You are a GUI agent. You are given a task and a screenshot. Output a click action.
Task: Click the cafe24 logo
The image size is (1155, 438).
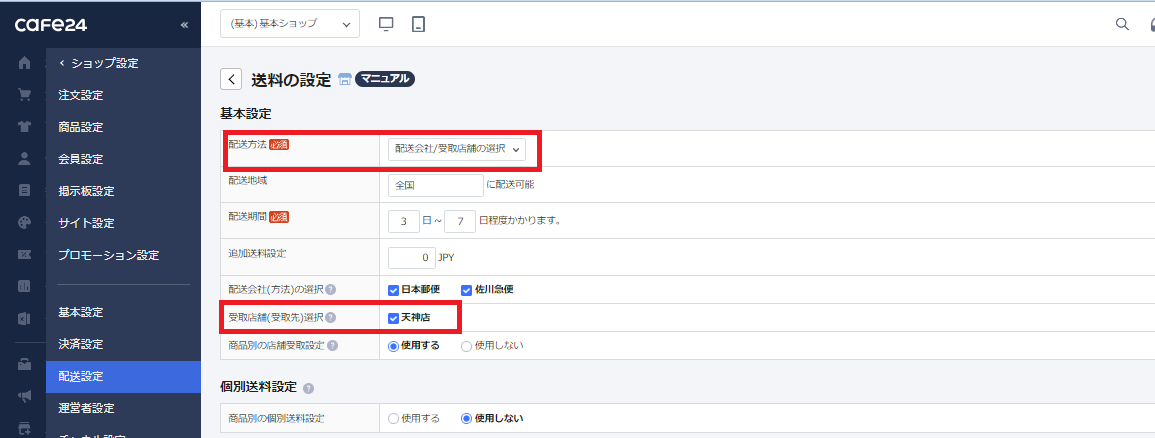tap(51, 25)
